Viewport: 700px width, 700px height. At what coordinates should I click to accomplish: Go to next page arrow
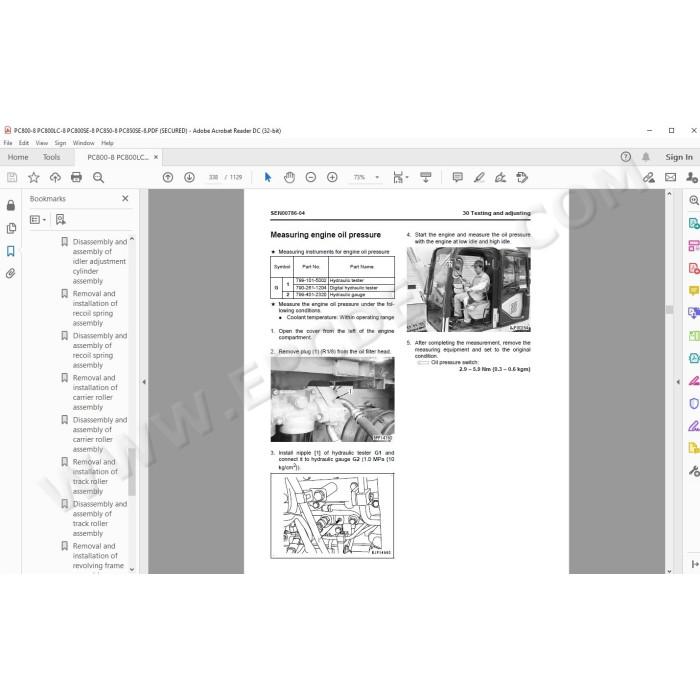[189, 177]
